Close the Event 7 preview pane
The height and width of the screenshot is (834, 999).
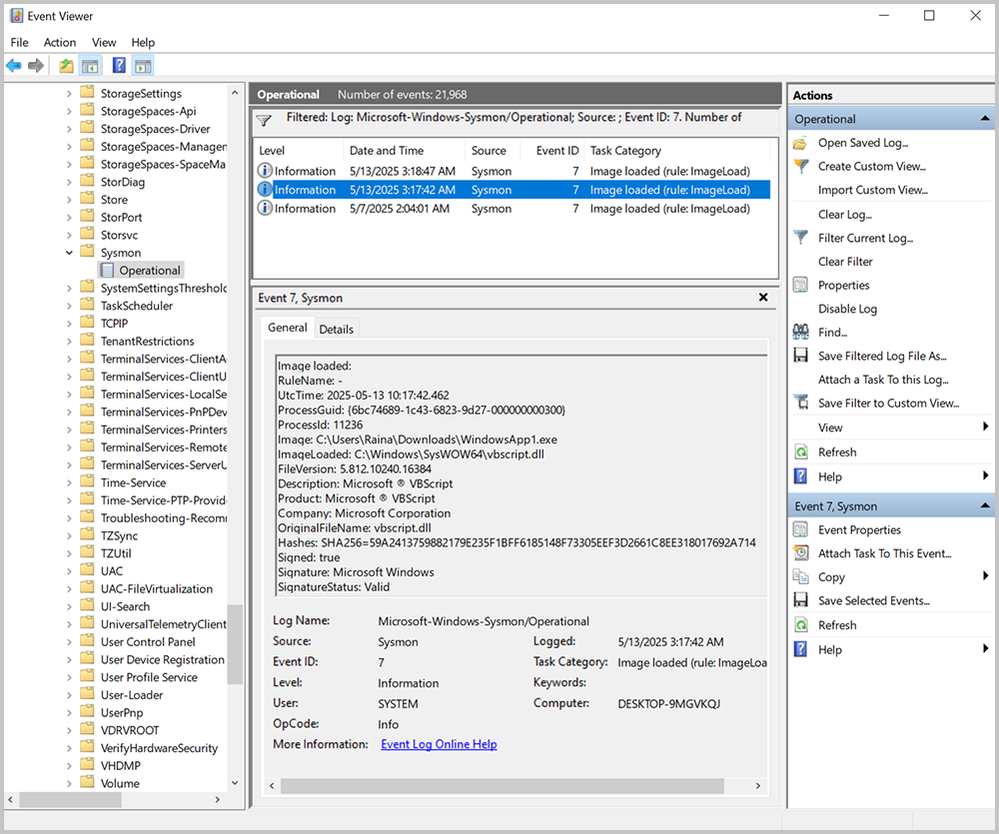coord(763,298)
